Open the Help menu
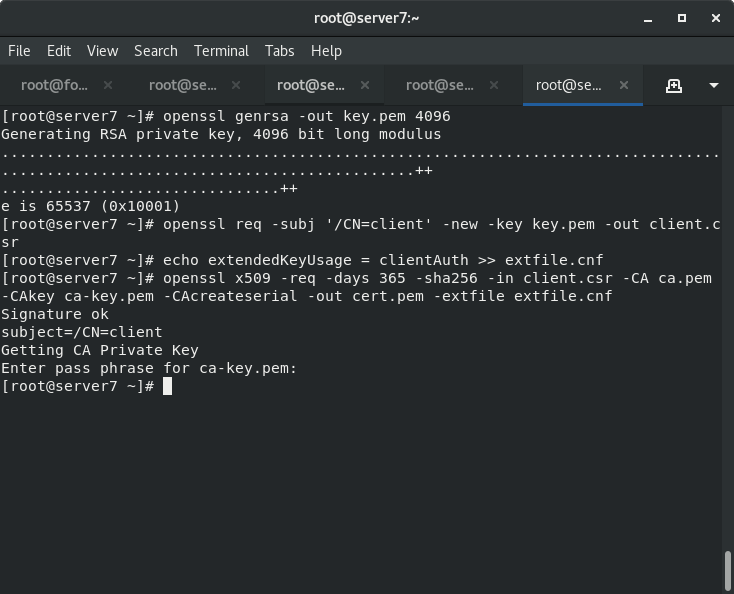 [x=326, y=51]
